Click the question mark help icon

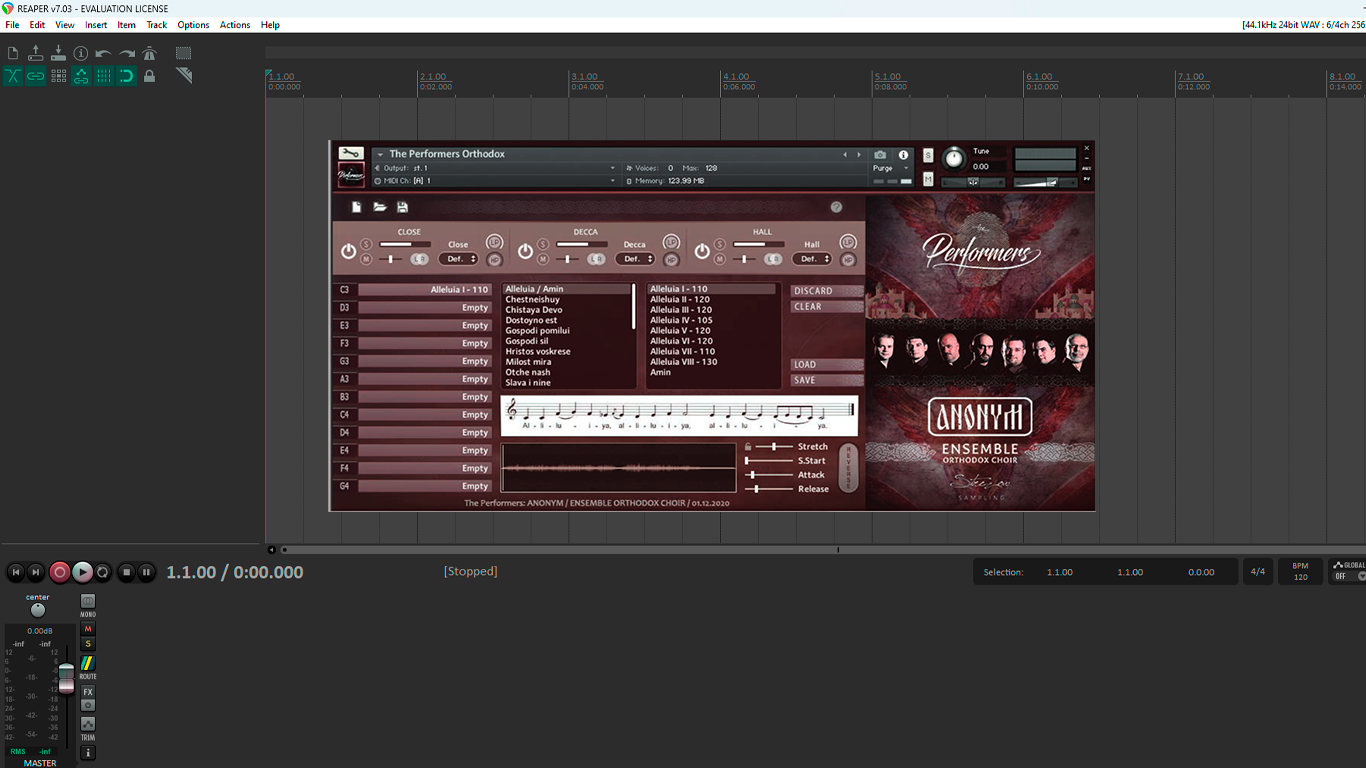click(836, 207)
